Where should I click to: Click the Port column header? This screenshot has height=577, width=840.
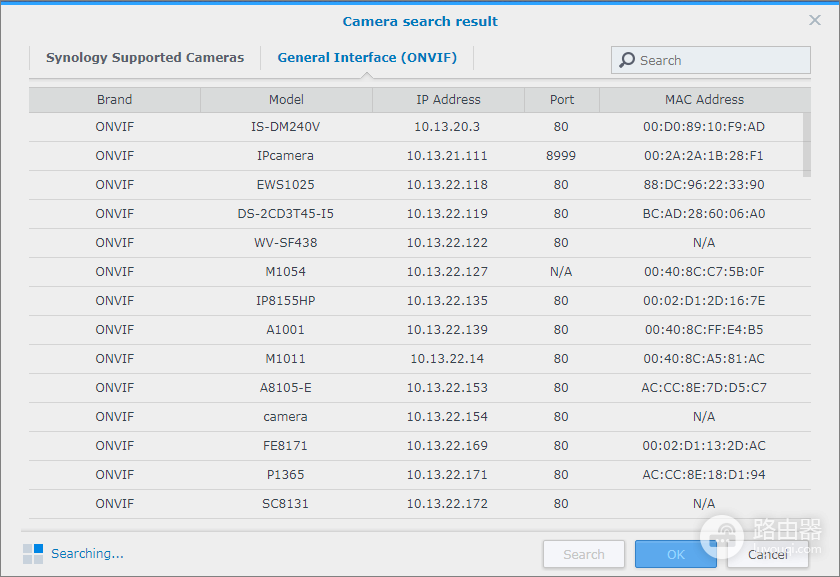click(561, 100)
